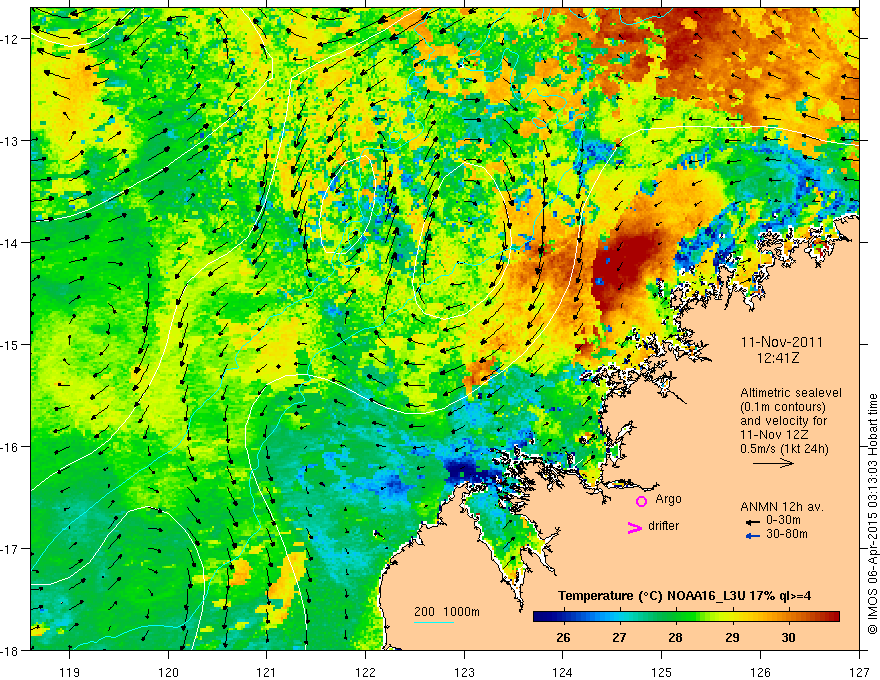Viewport: 880px width, 680px height.
Task: Click the 'ANMN 12h av.' label
Action: (782, 507)
